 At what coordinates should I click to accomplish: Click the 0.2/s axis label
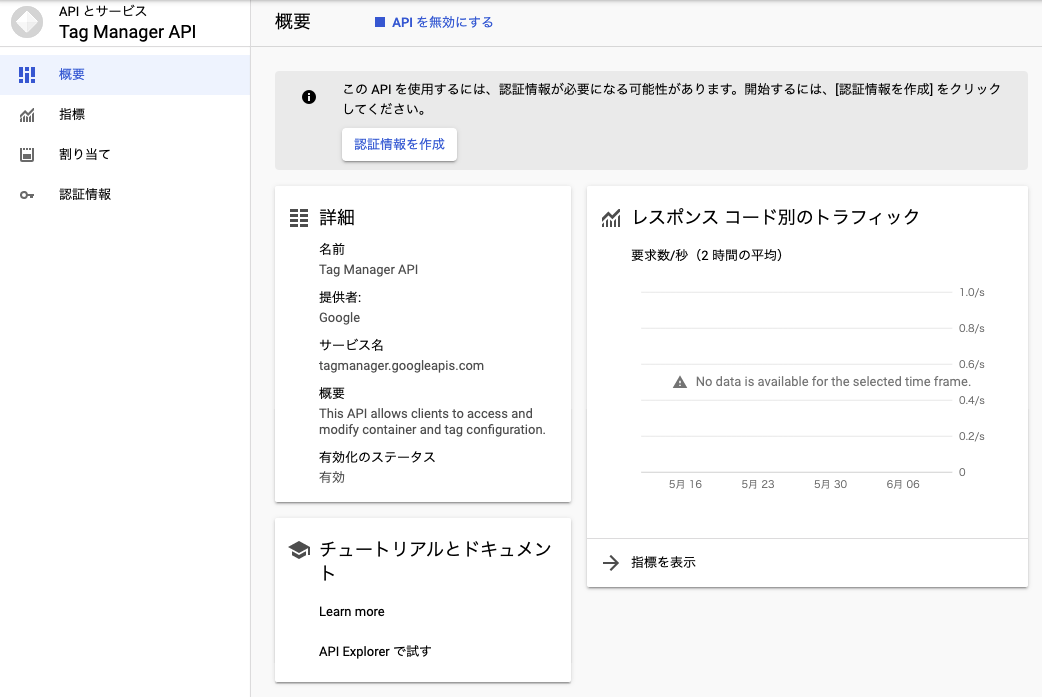[x=972, y=436]
